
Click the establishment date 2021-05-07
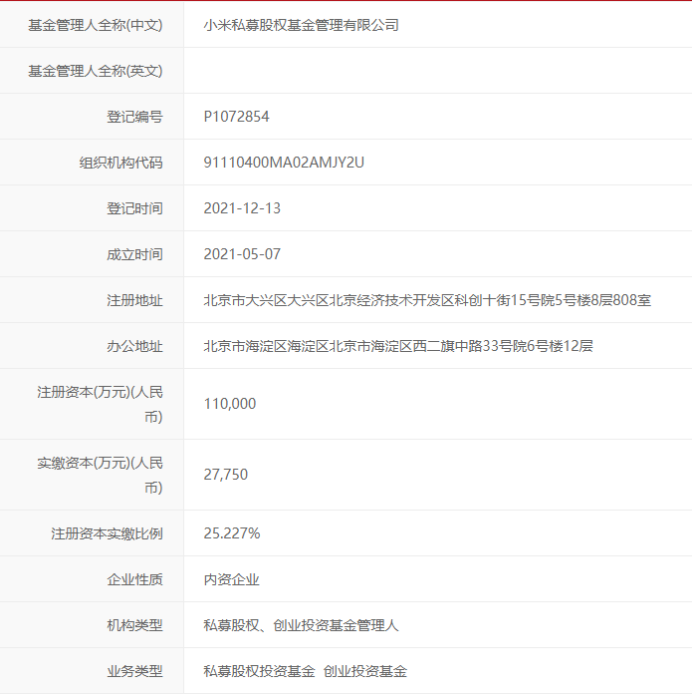click(x=242, y=254)
